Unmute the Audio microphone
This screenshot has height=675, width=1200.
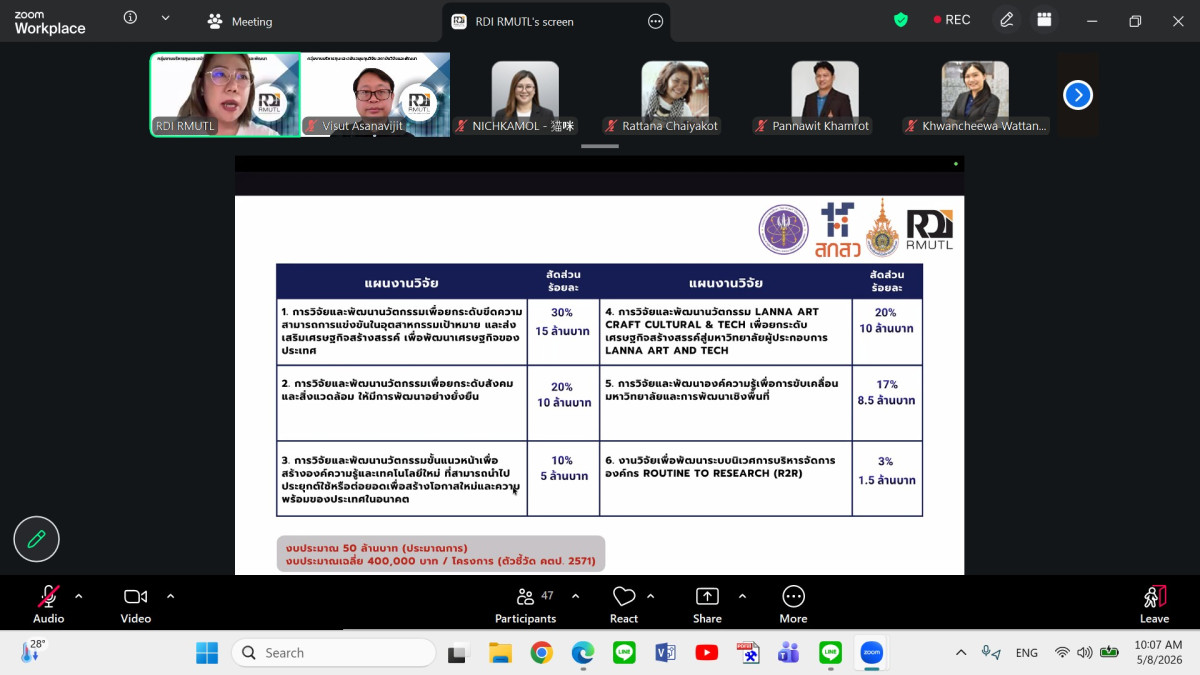click(48, 597)
